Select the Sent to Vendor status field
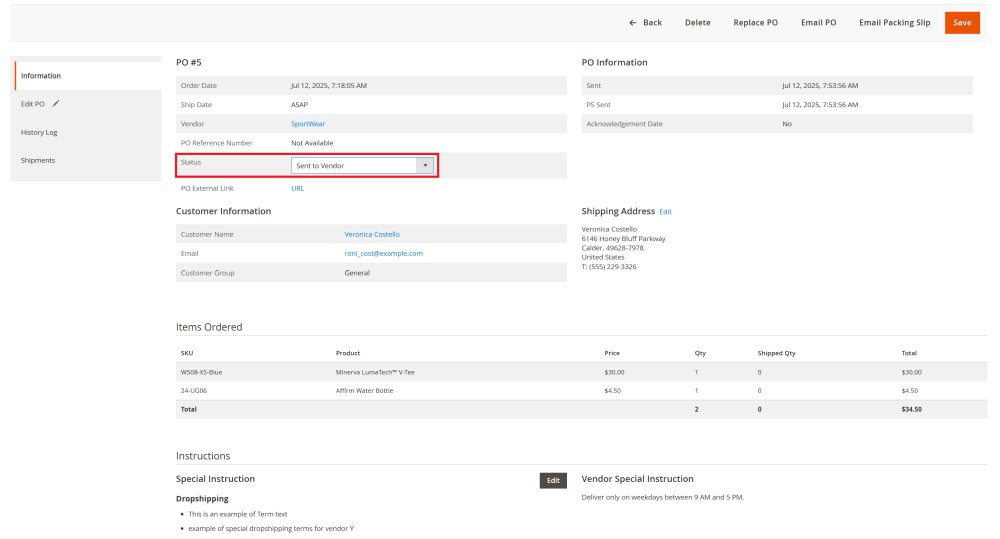This screenshot has height=539, width=1000. [x=362, y=166]
